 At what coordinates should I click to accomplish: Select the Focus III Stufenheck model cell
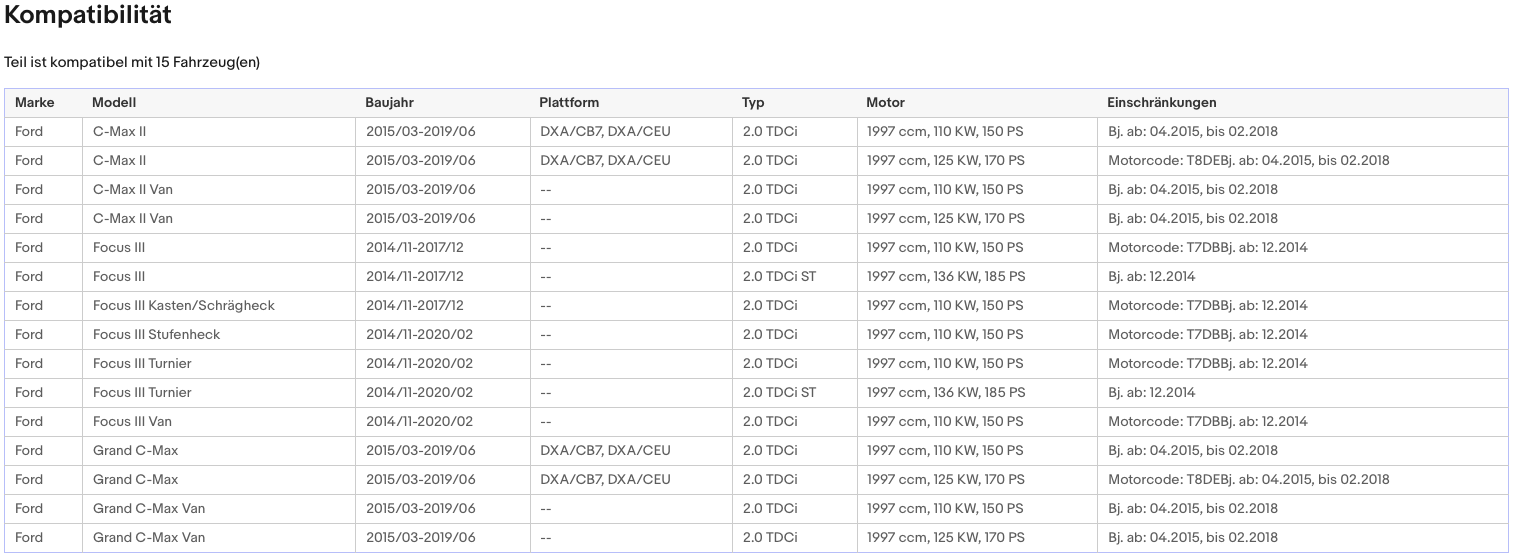pos(156,335)
